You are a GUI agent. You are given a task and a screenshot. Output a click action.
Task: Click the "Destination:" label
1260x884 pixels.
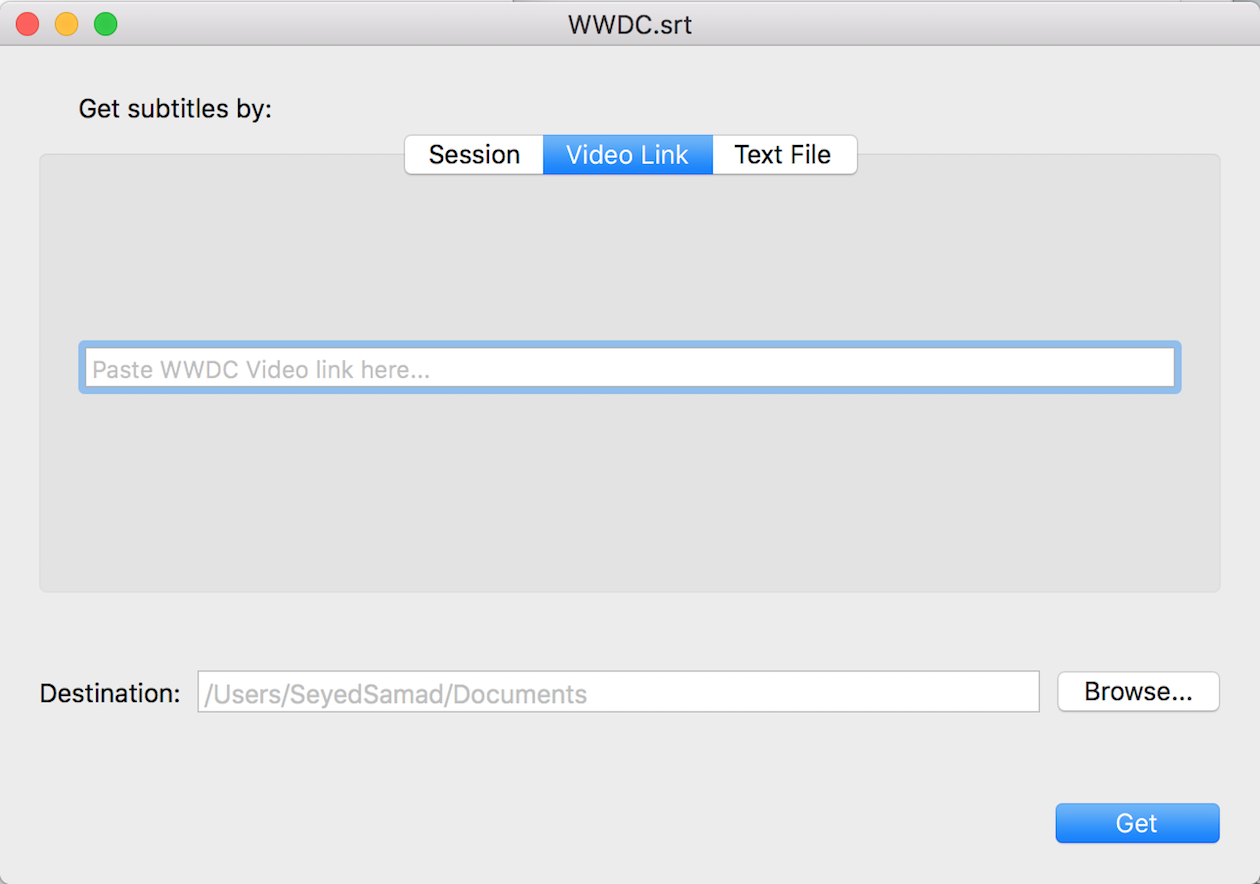(110, 693)
